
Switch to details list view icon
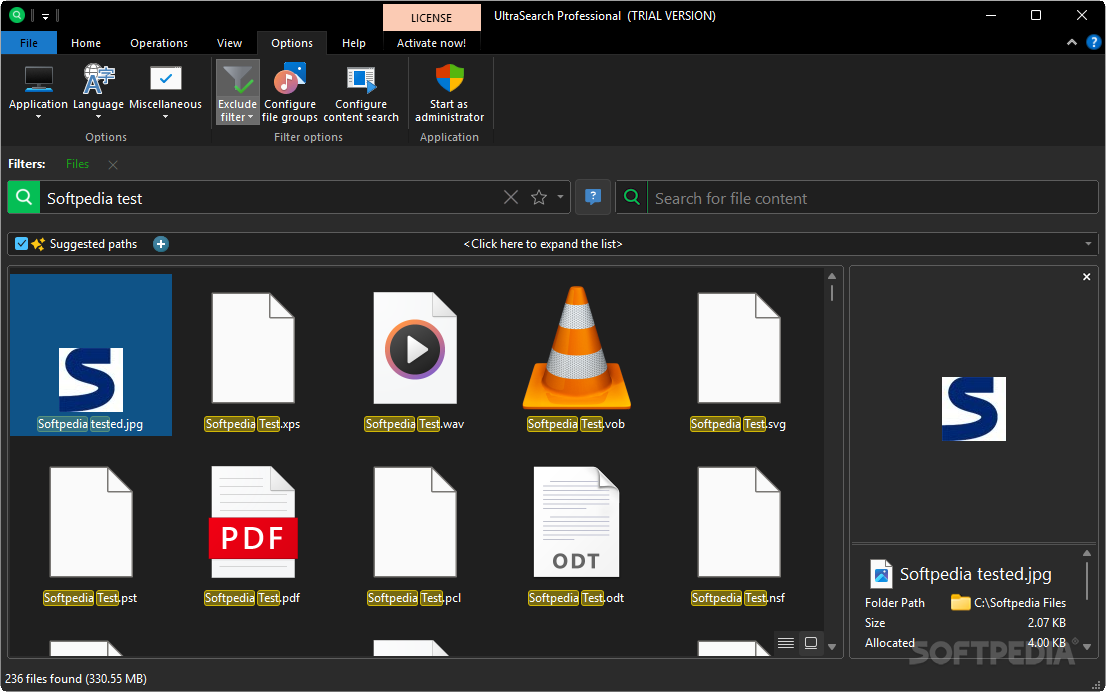click(786, 643)
